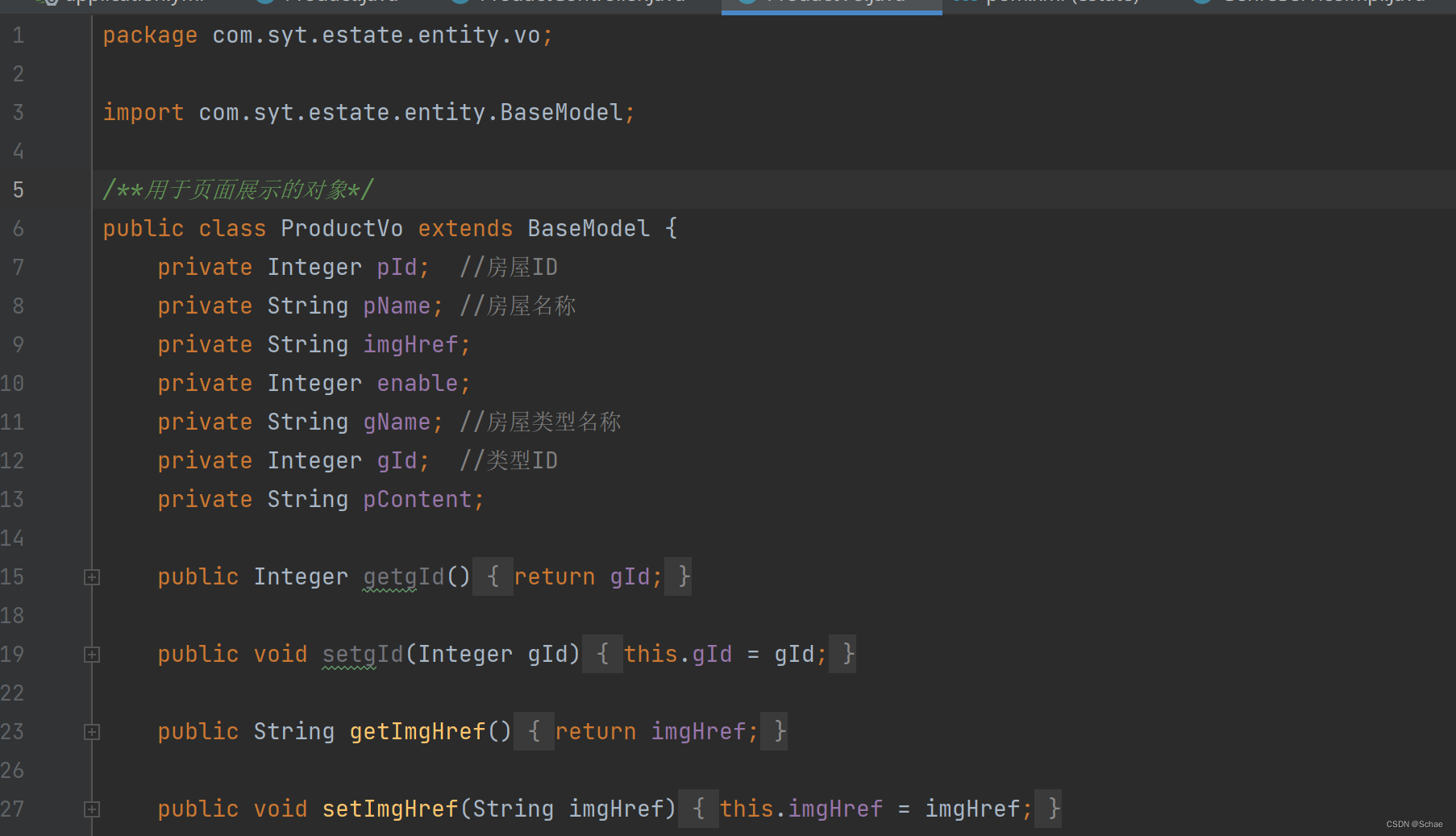Click the comment '//房屋ID'
1456x836 pixels.
coord(509,268)
